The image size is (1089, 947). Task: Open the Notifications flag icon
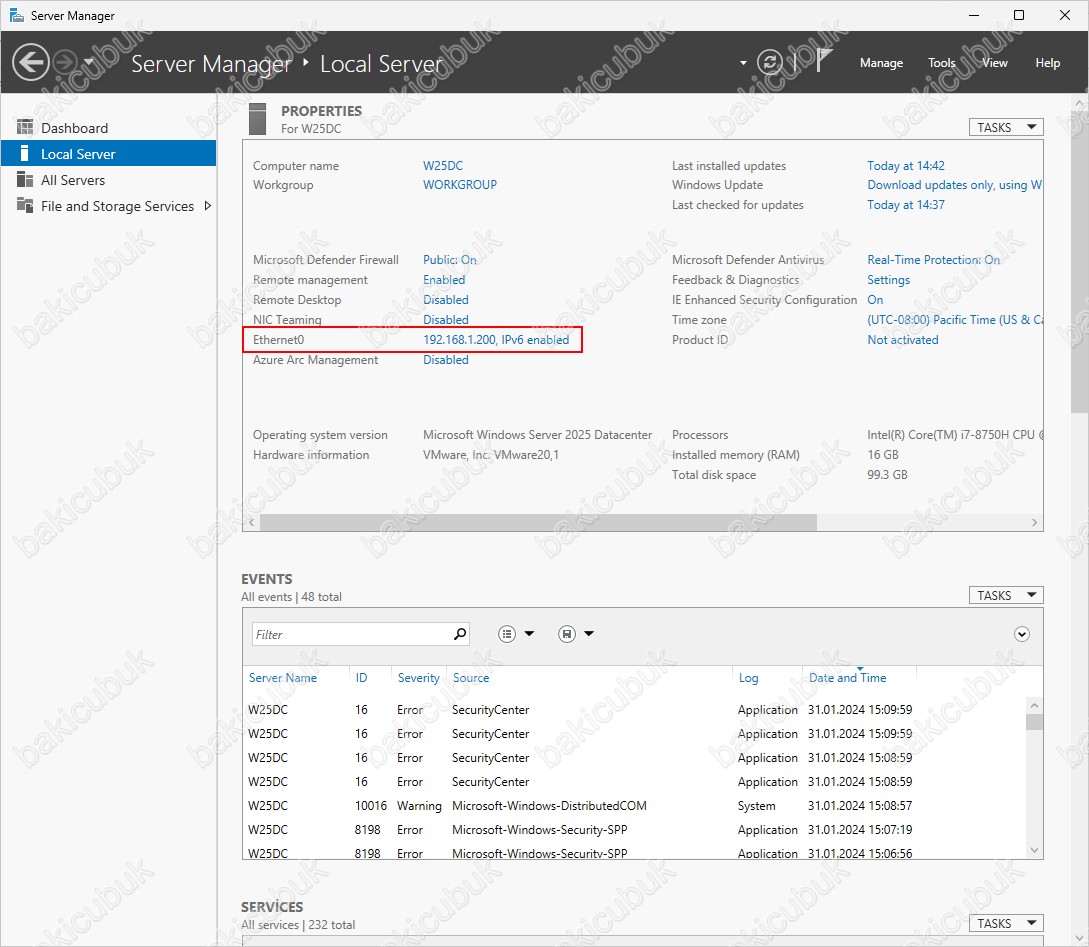823,60
